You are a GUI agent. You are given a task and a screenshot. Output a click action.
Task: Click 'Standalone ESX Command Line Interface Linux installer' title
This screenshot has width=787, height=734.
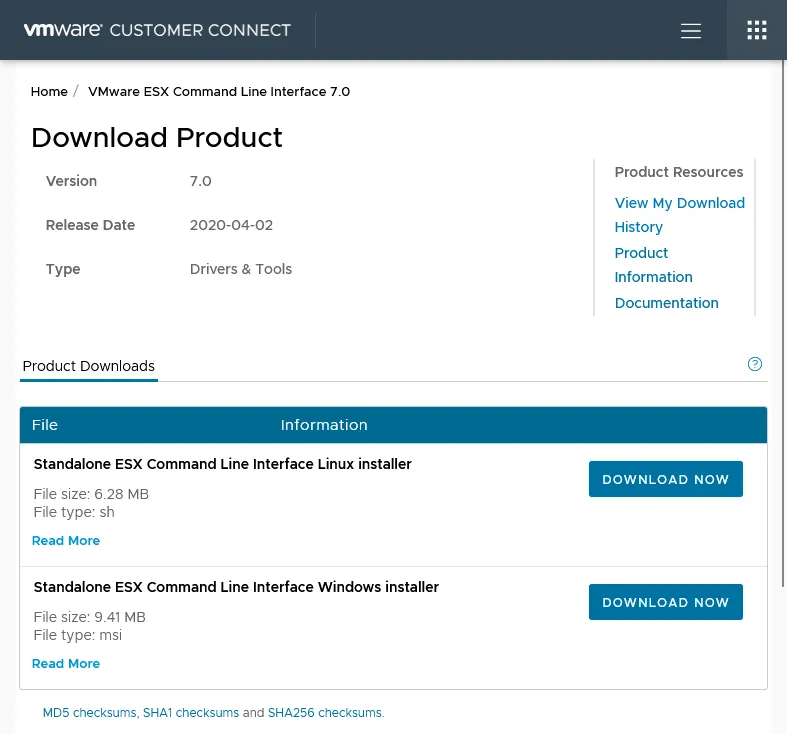[x=222, y=464]
